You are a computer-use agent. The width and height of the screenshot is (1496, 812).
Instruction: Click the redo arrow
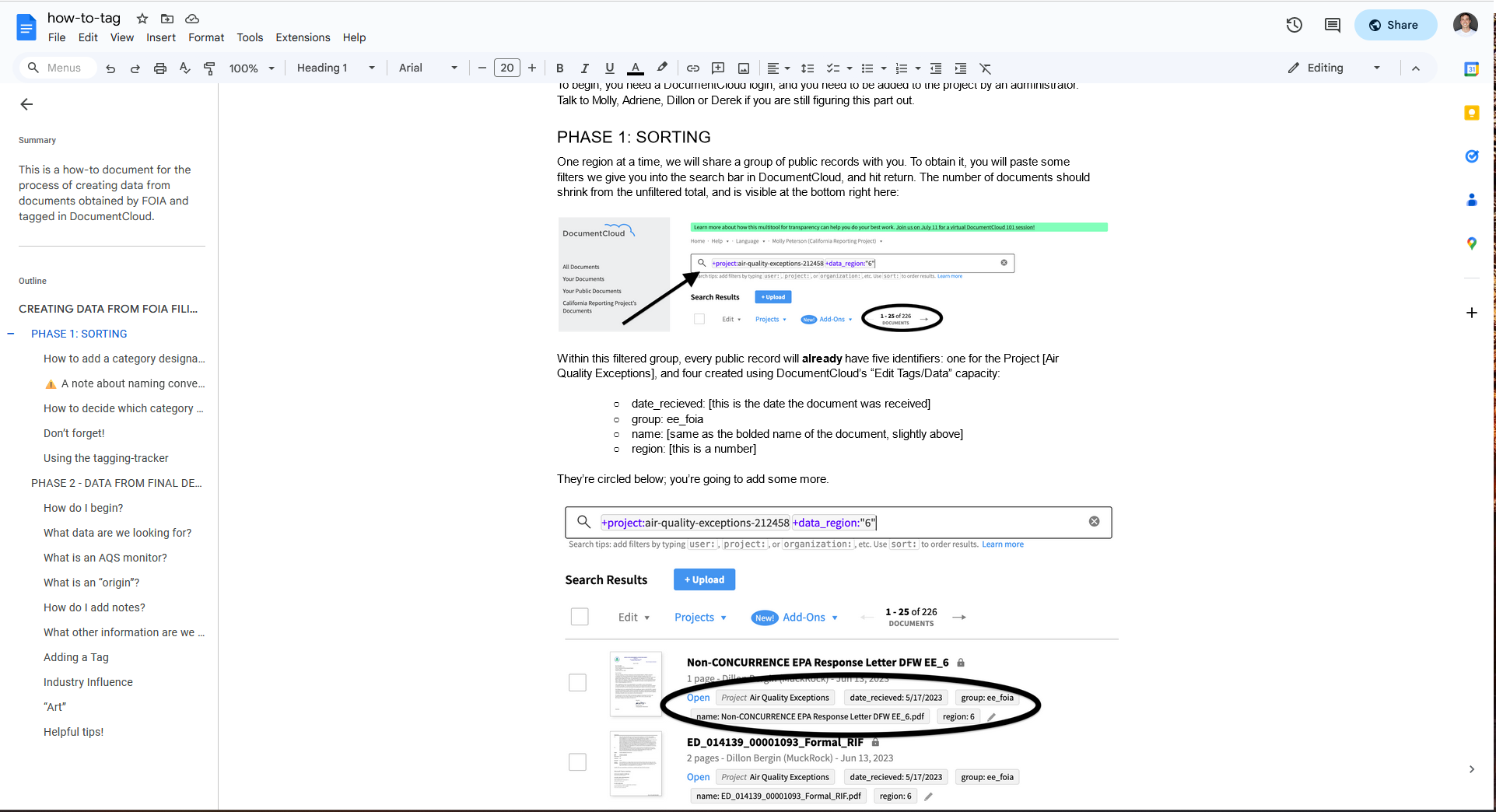click(135, 68)
